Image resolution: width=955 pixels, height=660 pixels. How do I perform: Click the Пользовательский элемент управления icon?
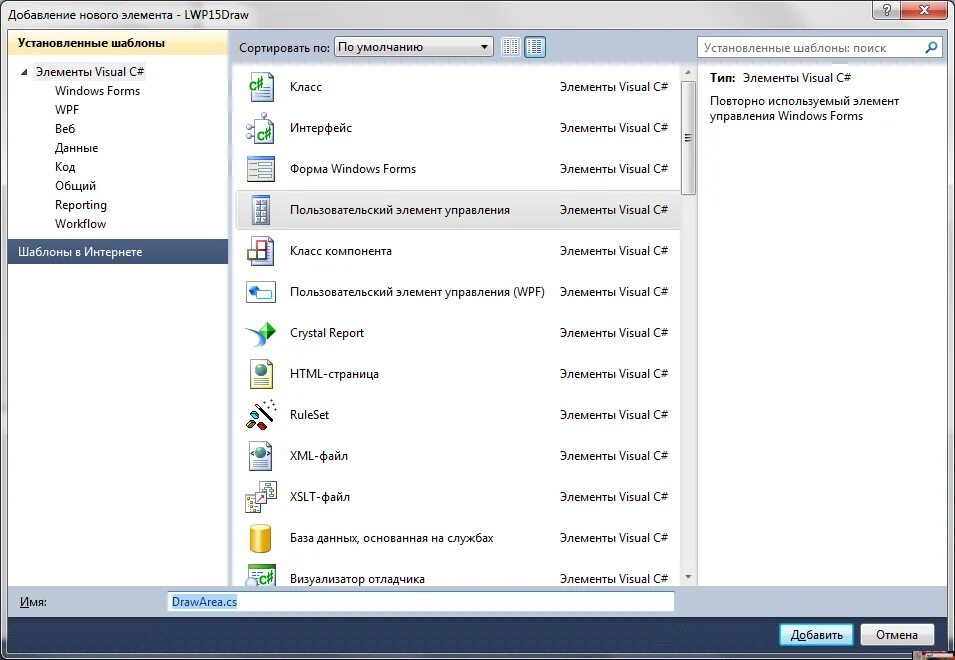point(261,210)
